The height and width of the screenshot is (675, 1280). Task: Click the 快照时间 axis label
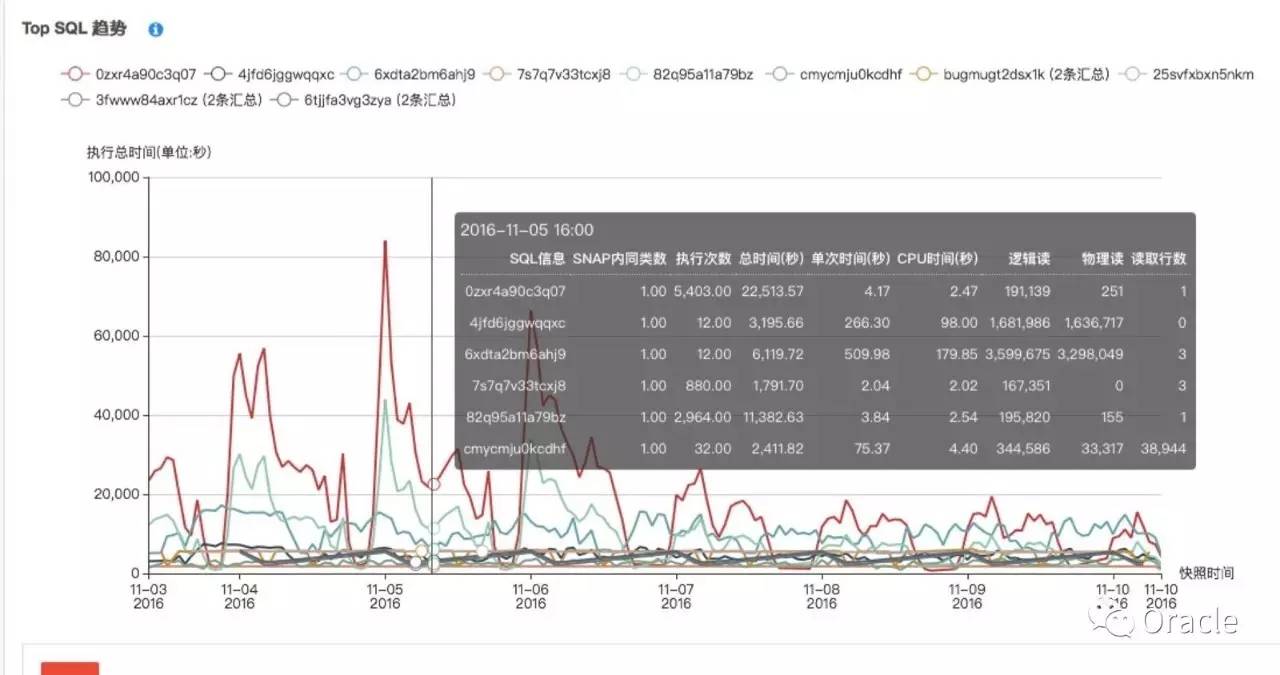pyautogui.click(x=1206, y=573)
